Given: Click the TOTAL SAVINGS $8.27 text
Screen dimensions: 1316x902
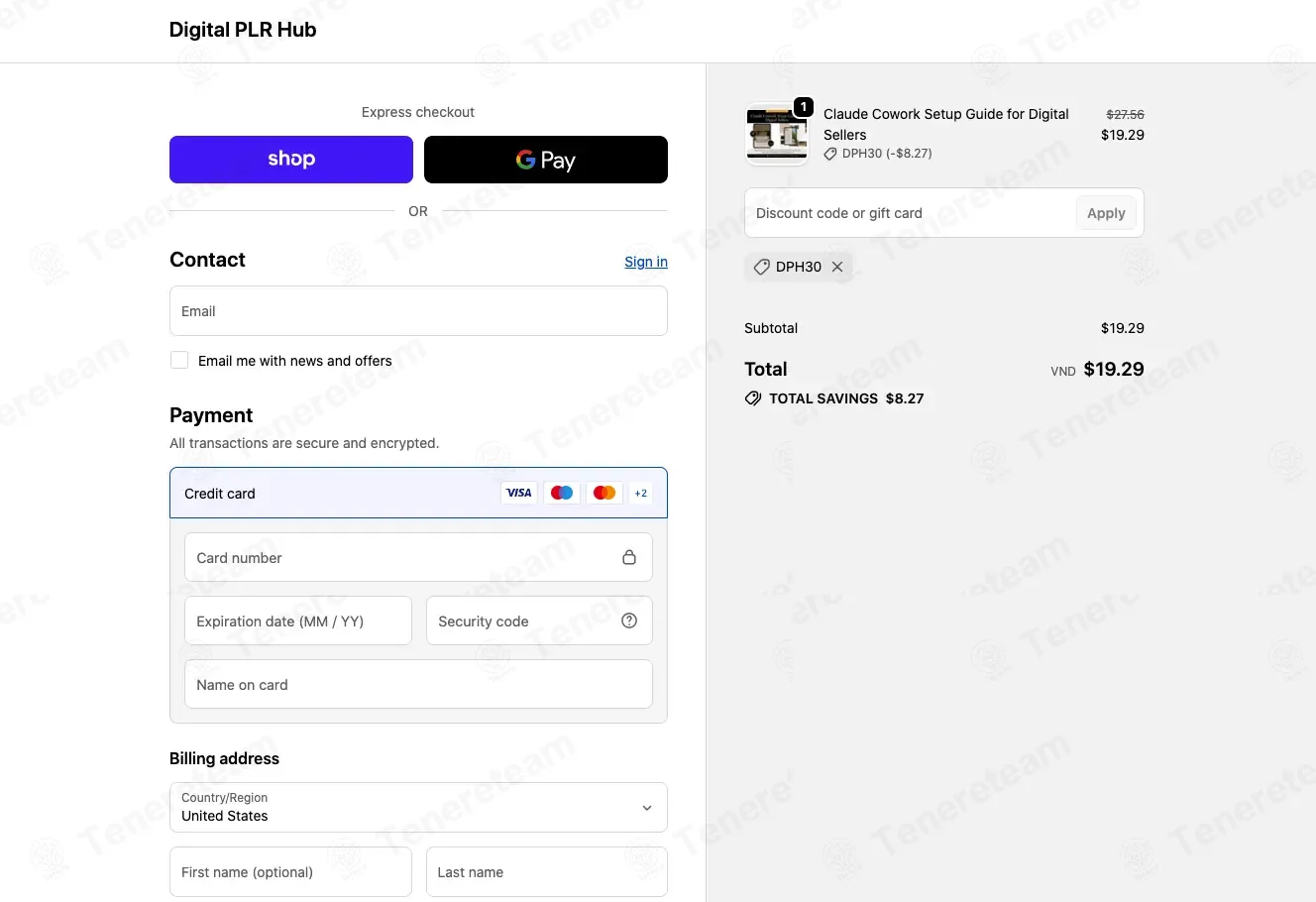Looking at the screenshot, I should [846, 398].
